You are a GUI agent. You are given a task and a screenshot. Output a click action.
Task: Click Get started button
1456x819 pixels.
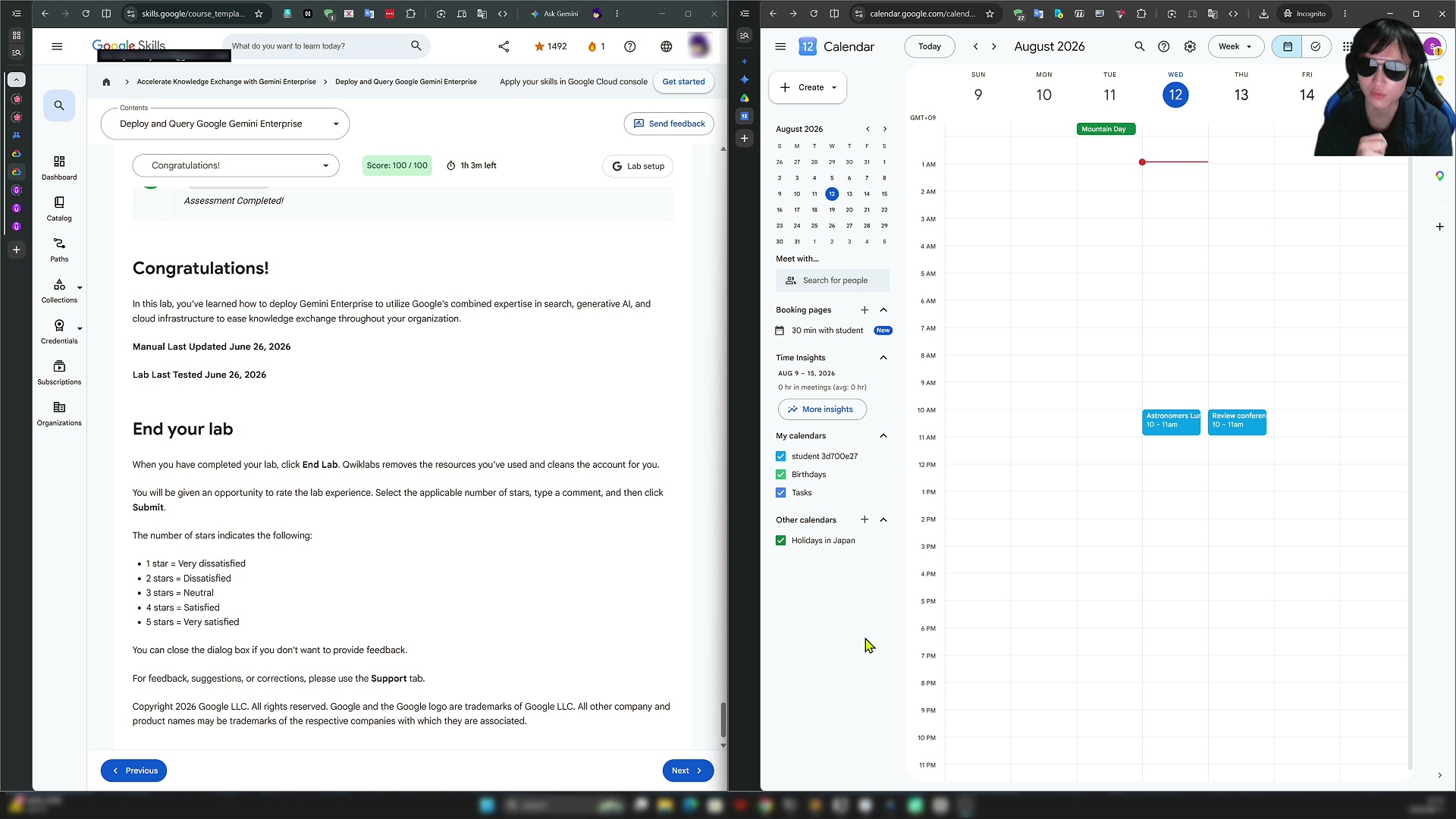click(683, 82)
